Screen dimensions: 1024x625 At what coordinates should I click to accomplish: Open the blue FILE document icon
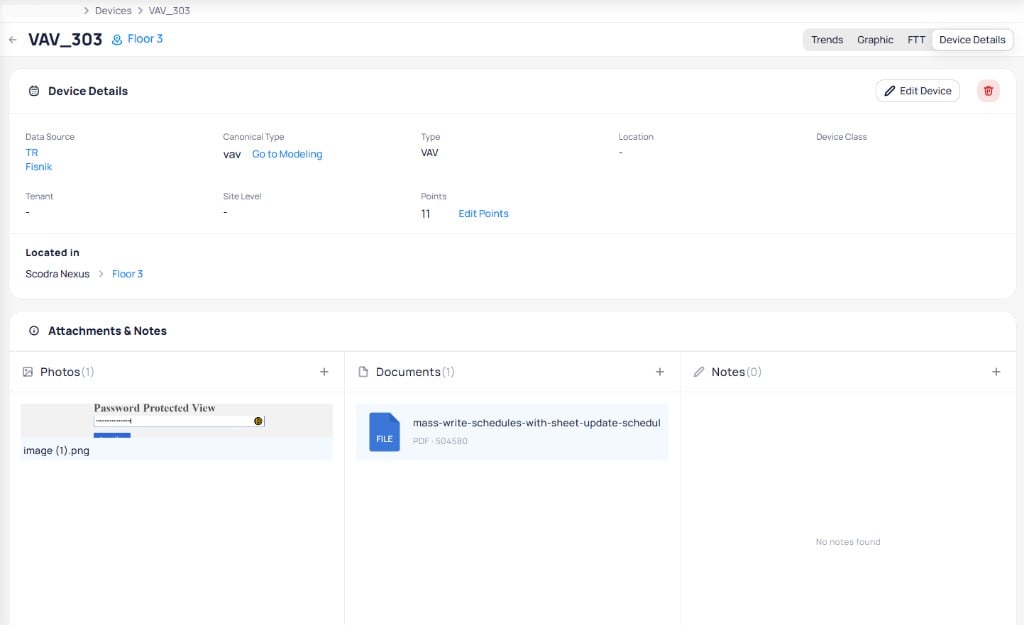click(384, 432)
